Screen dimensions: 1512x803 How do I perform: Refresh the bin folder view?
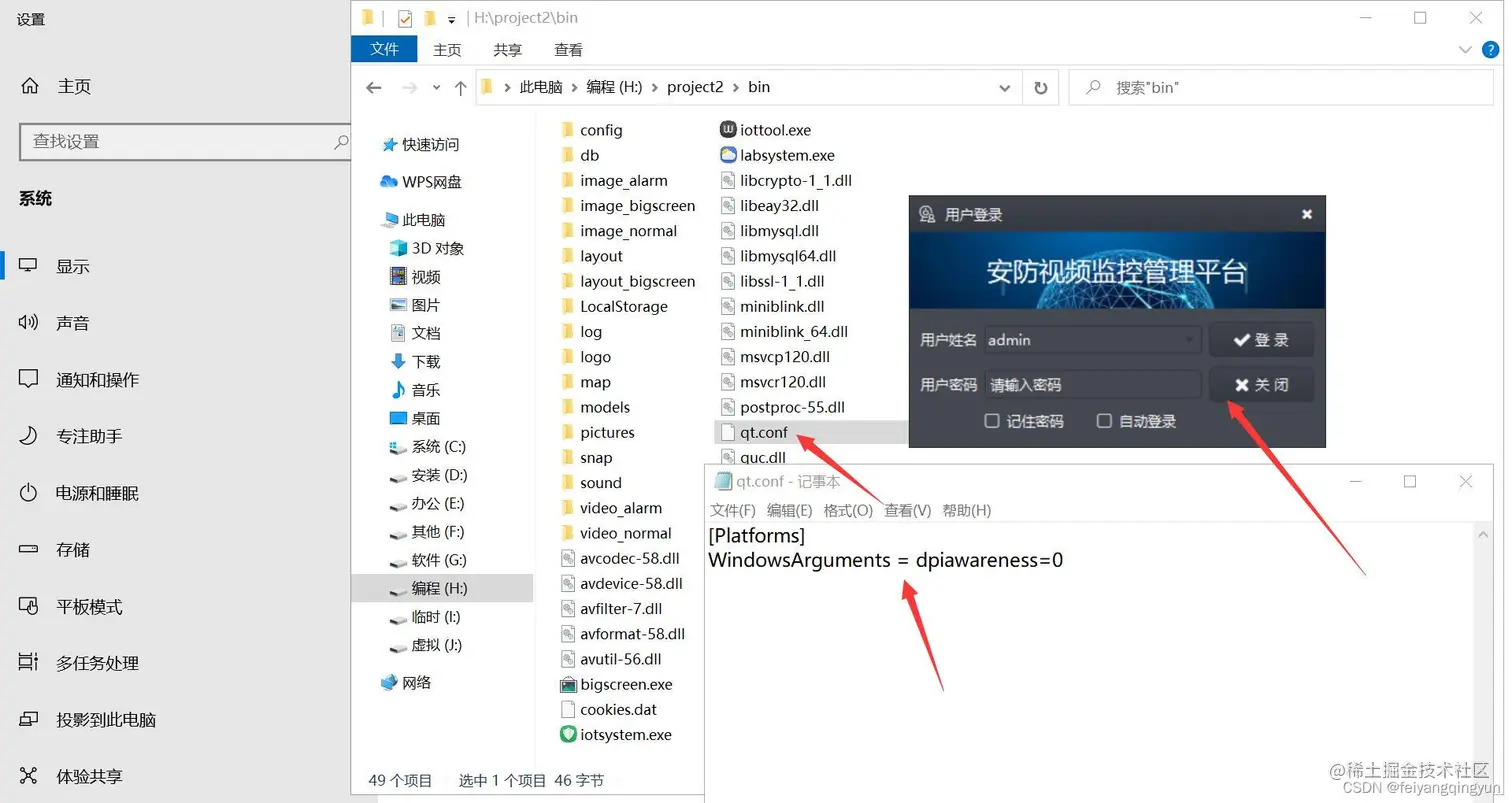(1040, 87)
